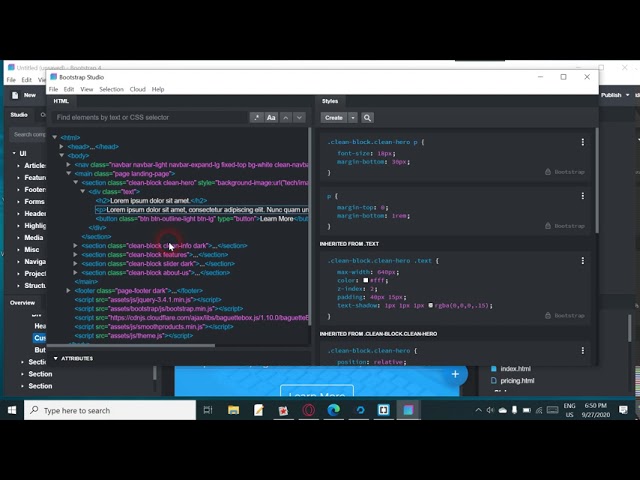
Task: Select the Learn More button element row
Action: (x=202, y=219)
